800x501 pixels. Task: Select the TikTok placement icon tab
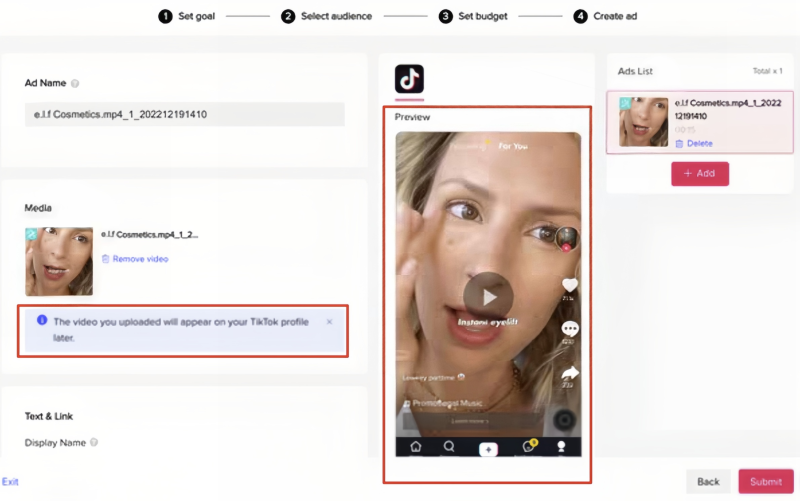(x=409, y=79)
